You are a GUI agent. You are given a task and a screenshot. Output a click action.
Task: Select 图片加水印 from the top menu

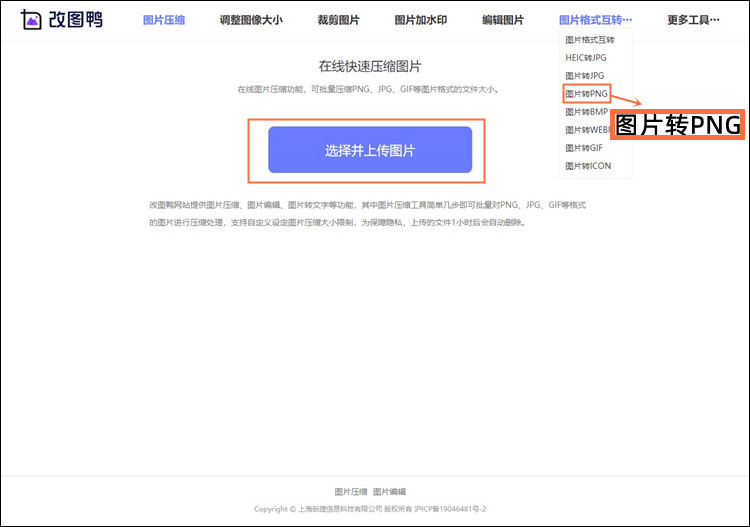coord(421,20)
